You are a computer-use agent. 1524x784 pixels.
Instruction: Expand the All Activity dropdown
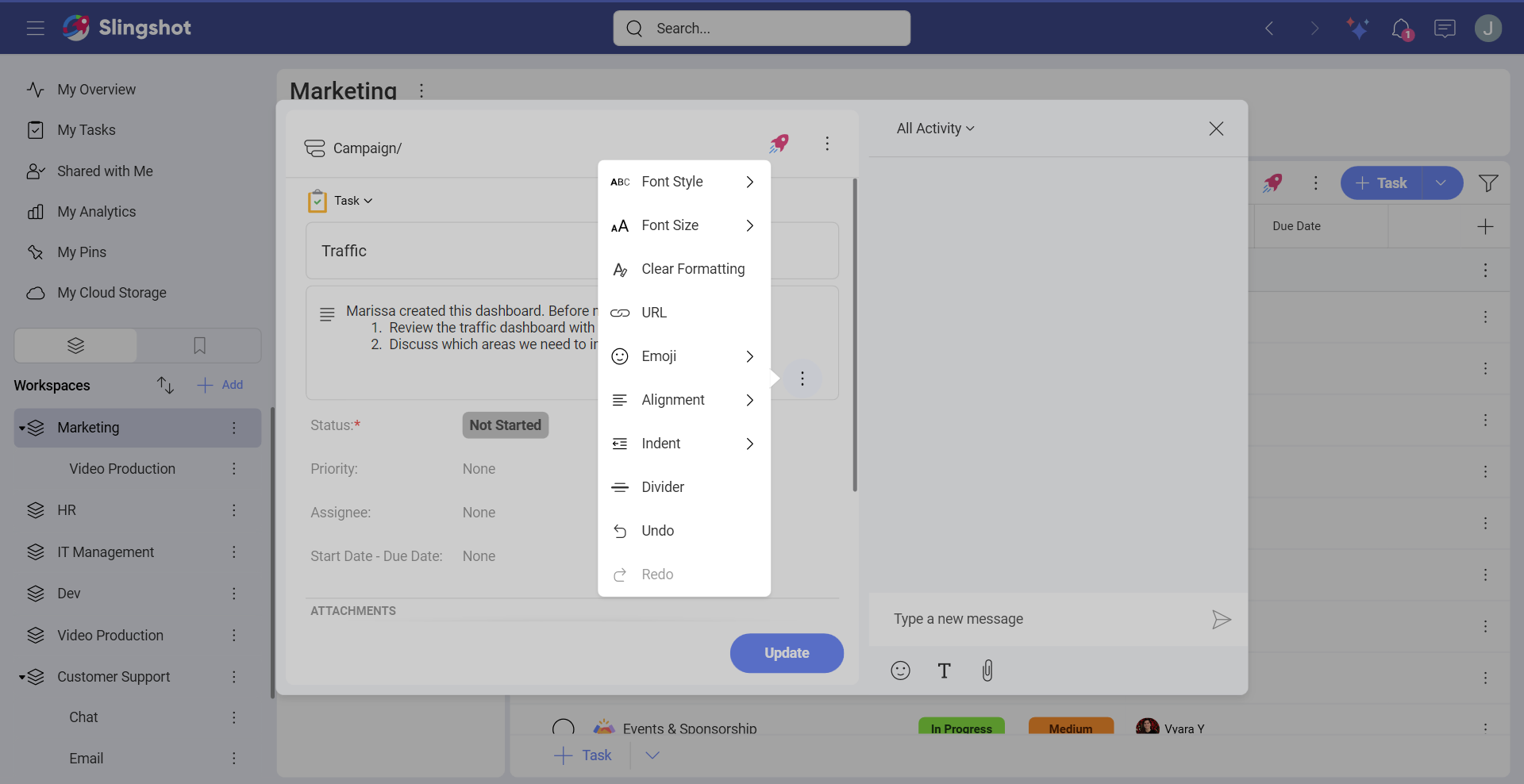coord(935,129)
